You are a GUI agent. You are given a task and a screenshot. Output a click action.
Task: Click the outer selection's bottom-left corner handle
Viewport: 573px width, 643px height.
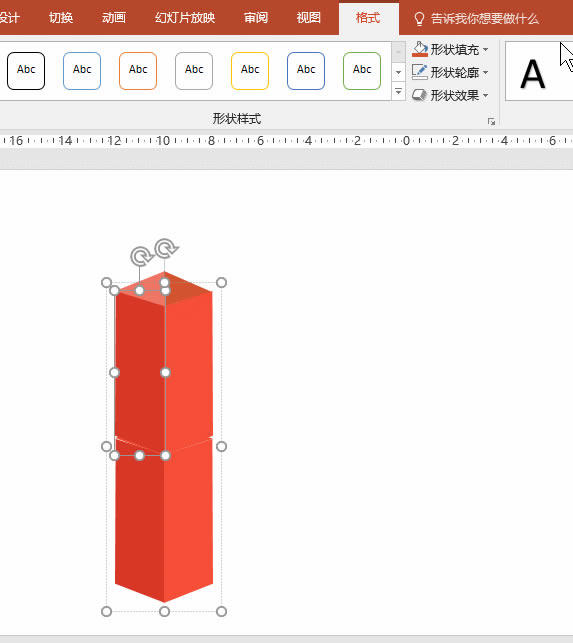106,612
